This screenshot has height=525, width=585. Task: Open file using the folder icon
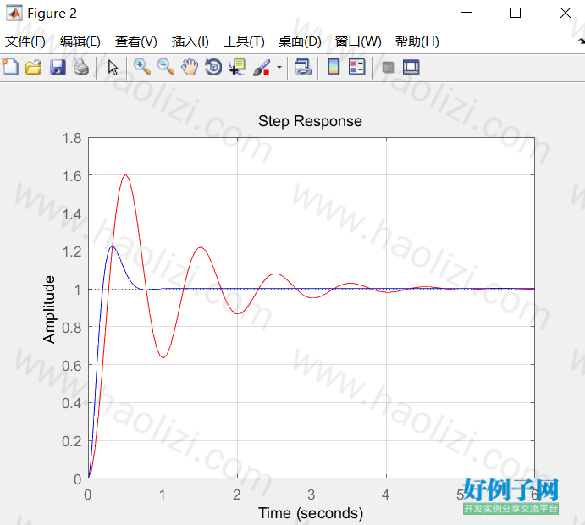coord(33,68)
